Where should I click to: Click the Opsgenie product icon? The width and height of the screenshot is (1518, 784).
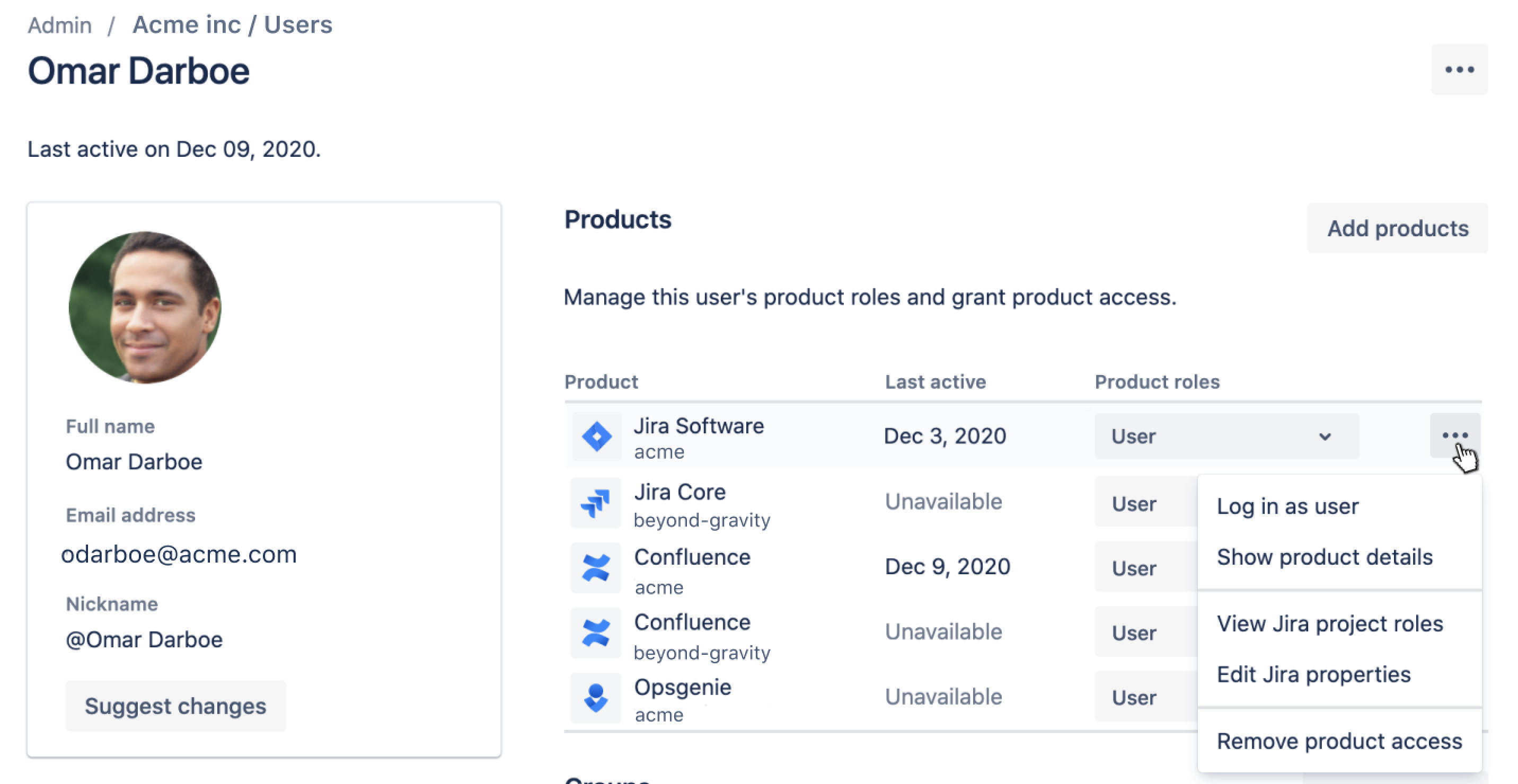596,698
